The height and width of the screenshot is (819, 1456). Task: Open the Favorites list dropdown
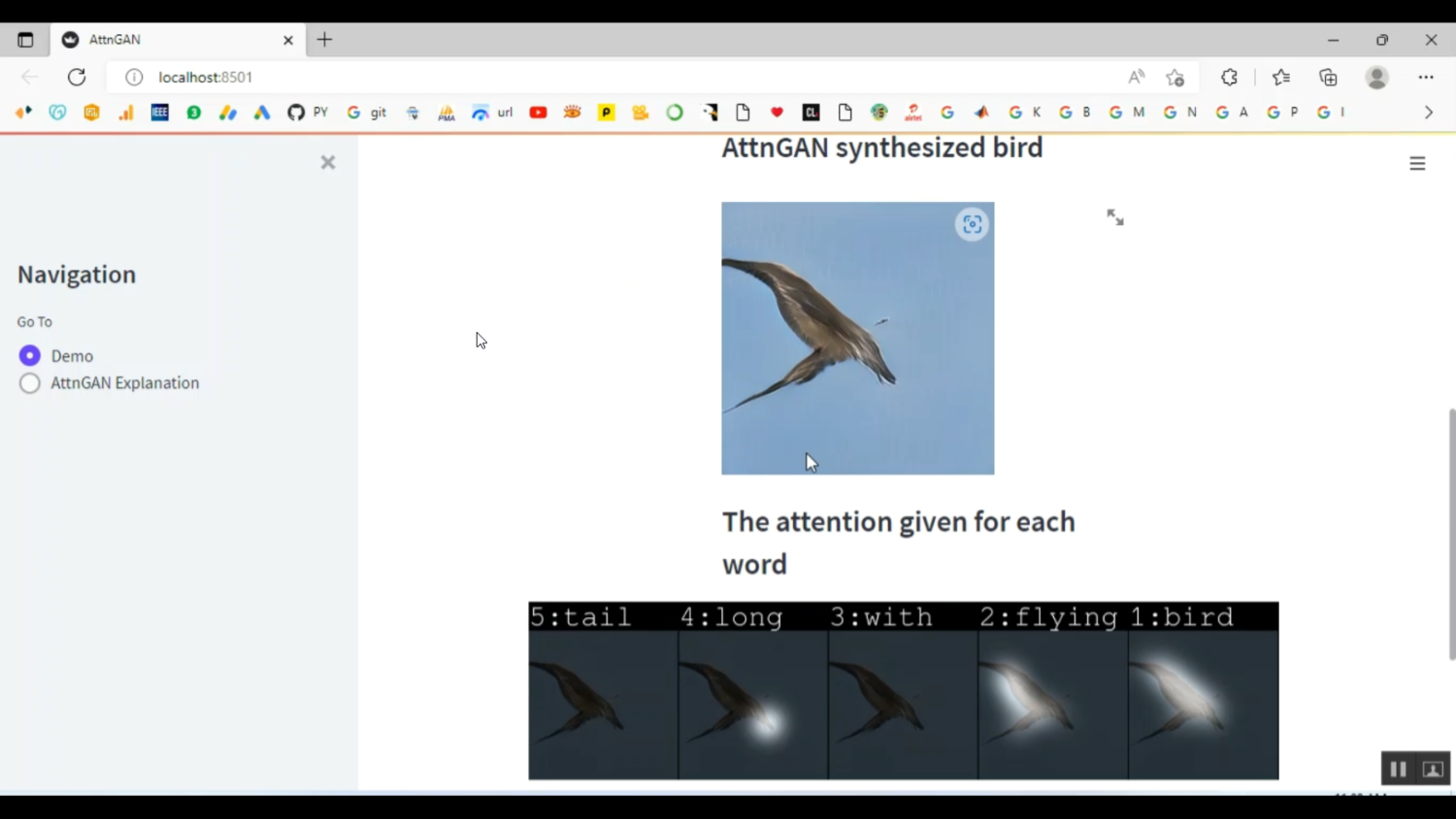pyautogui.click(x=1280, y=78)
